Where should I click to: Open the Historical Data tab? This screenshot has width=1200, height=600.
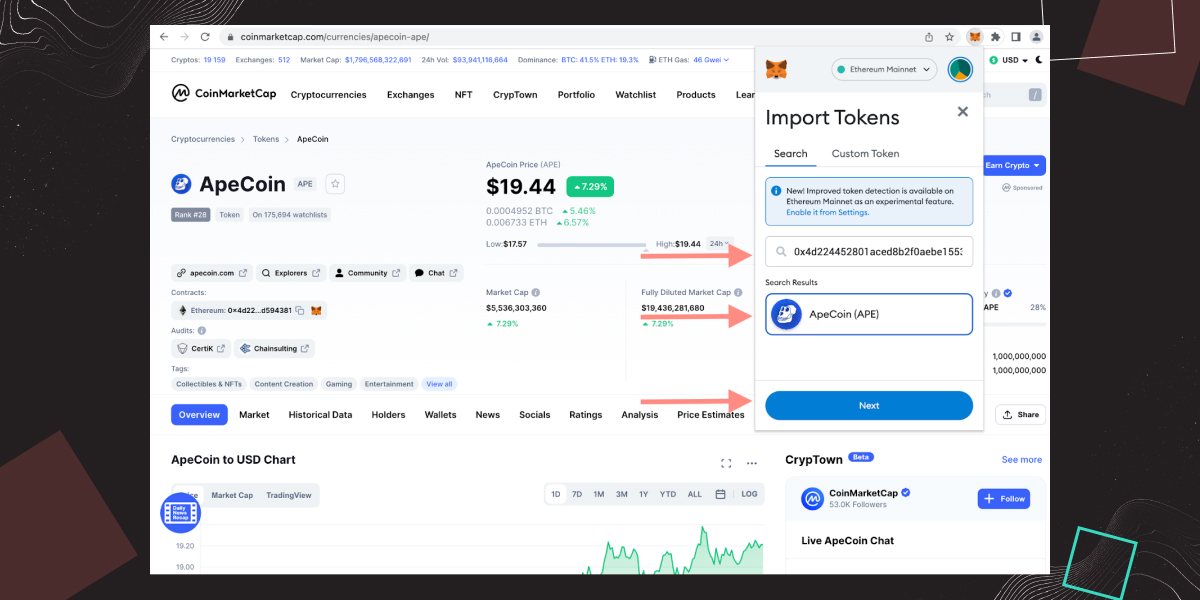click(x=320, y=414)
